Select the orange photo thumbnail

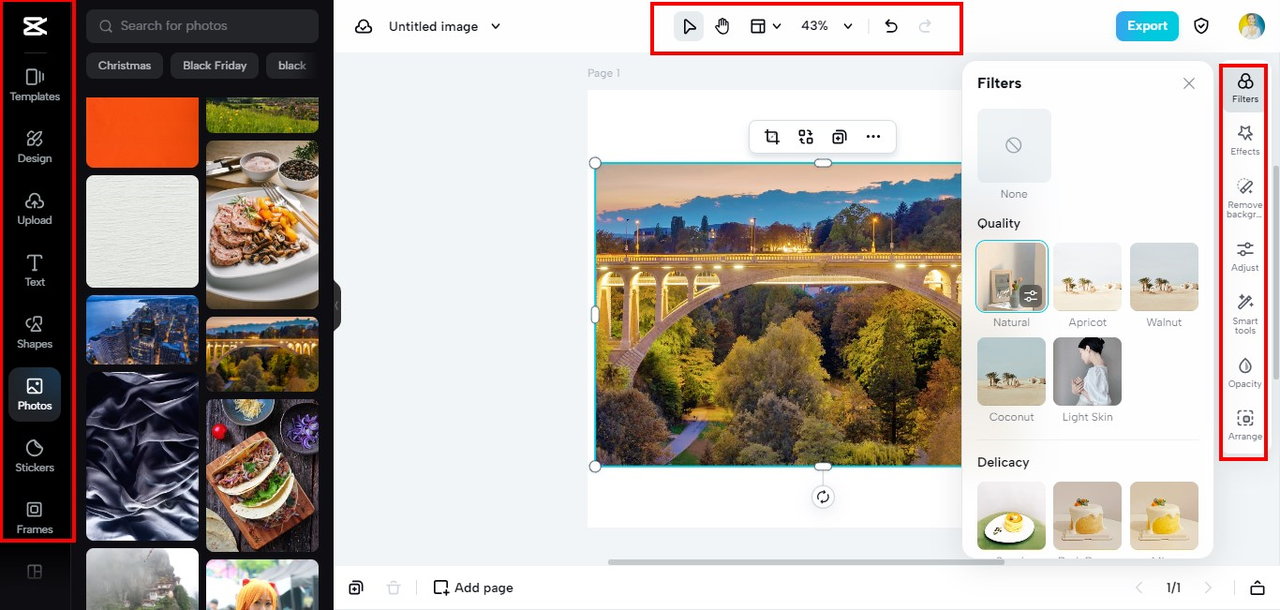point(142,132)
